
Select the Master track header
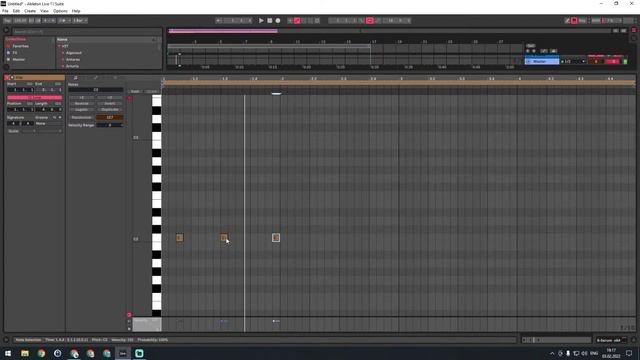click(542, 62)
